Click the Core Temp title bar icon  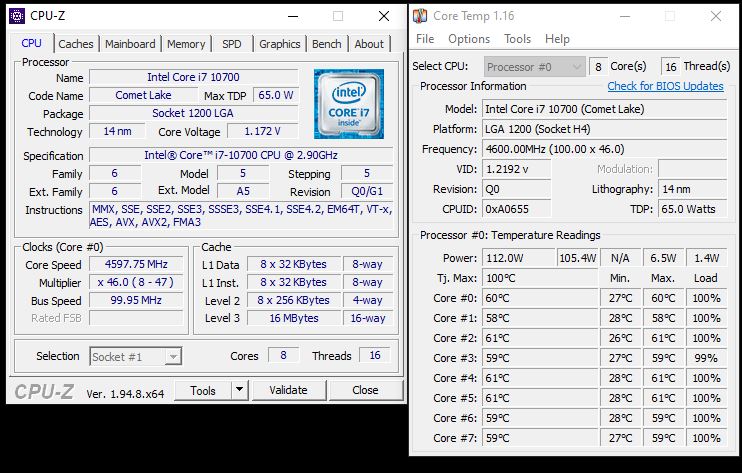pyautogui.click(x=420, y=16)
